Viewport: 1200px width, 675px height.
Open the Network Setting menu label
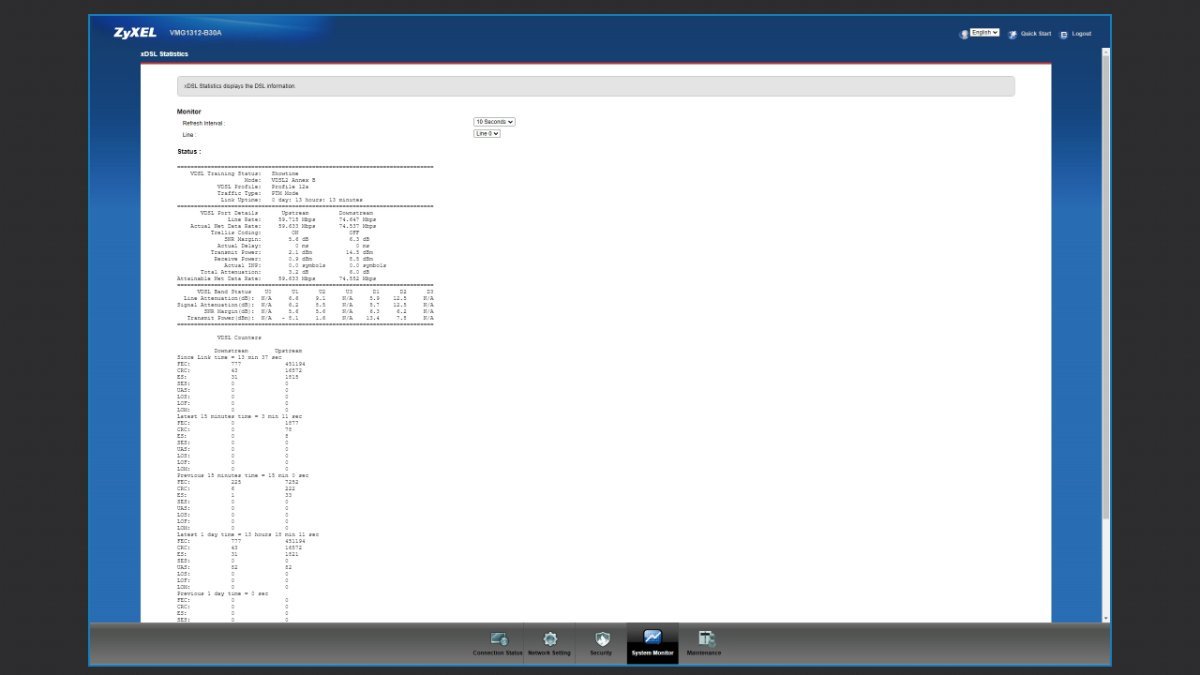click(x=549, y=653)
